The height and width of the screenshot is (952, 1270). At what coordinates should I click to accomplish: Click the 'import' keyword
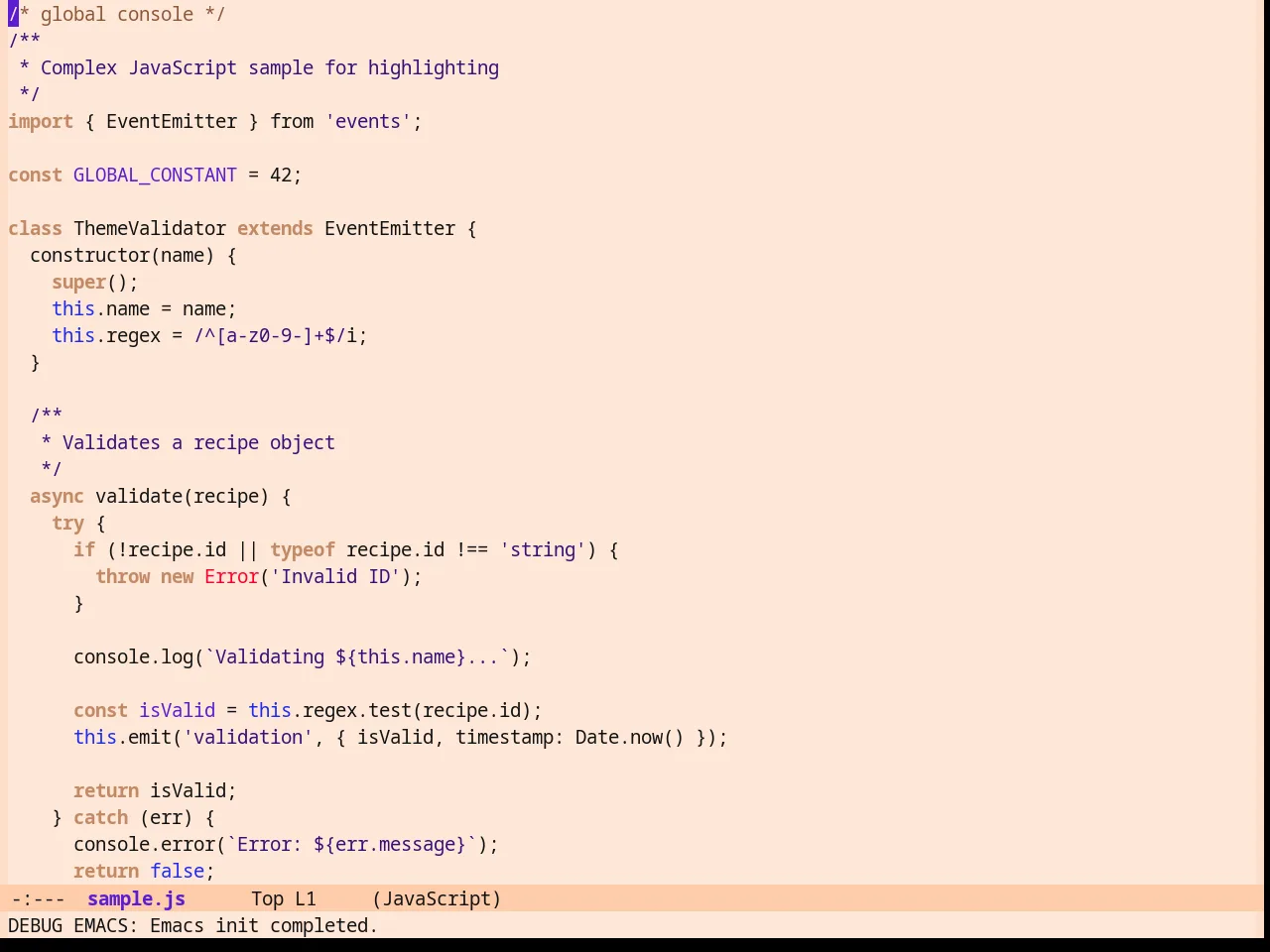(41, 121)
